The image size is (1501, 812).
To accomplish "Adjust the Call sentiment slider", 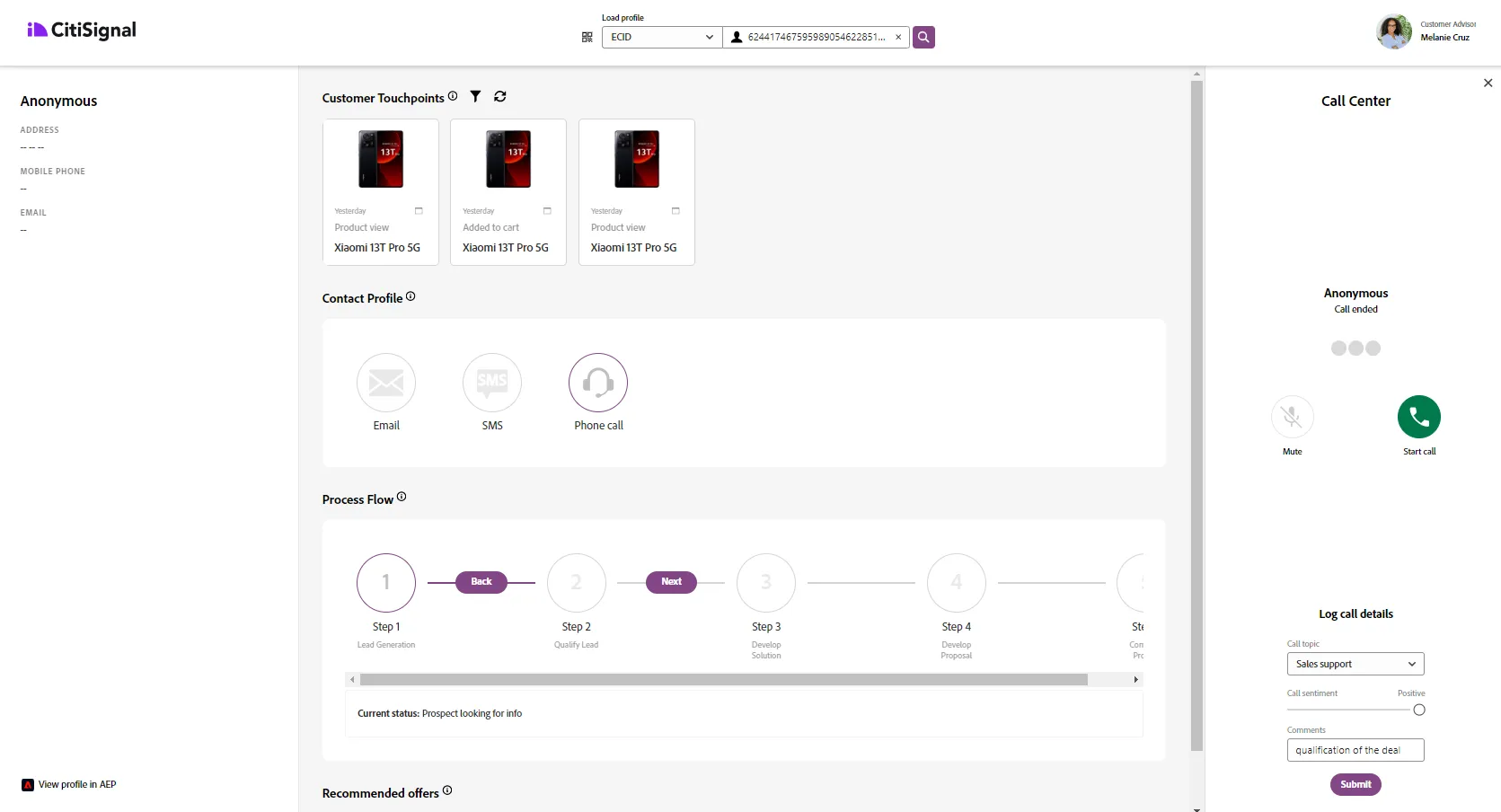I will coord(1419,710).
